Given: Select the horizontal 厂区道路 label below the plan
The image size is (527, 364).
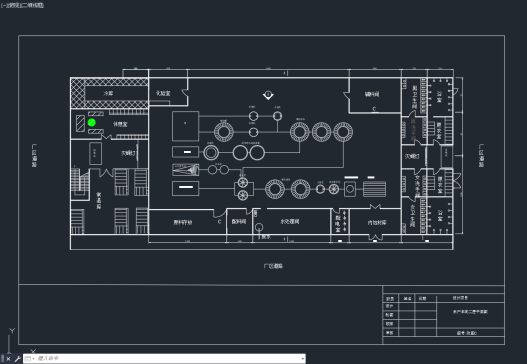Looking at the screenshot, I should (273, 266).
